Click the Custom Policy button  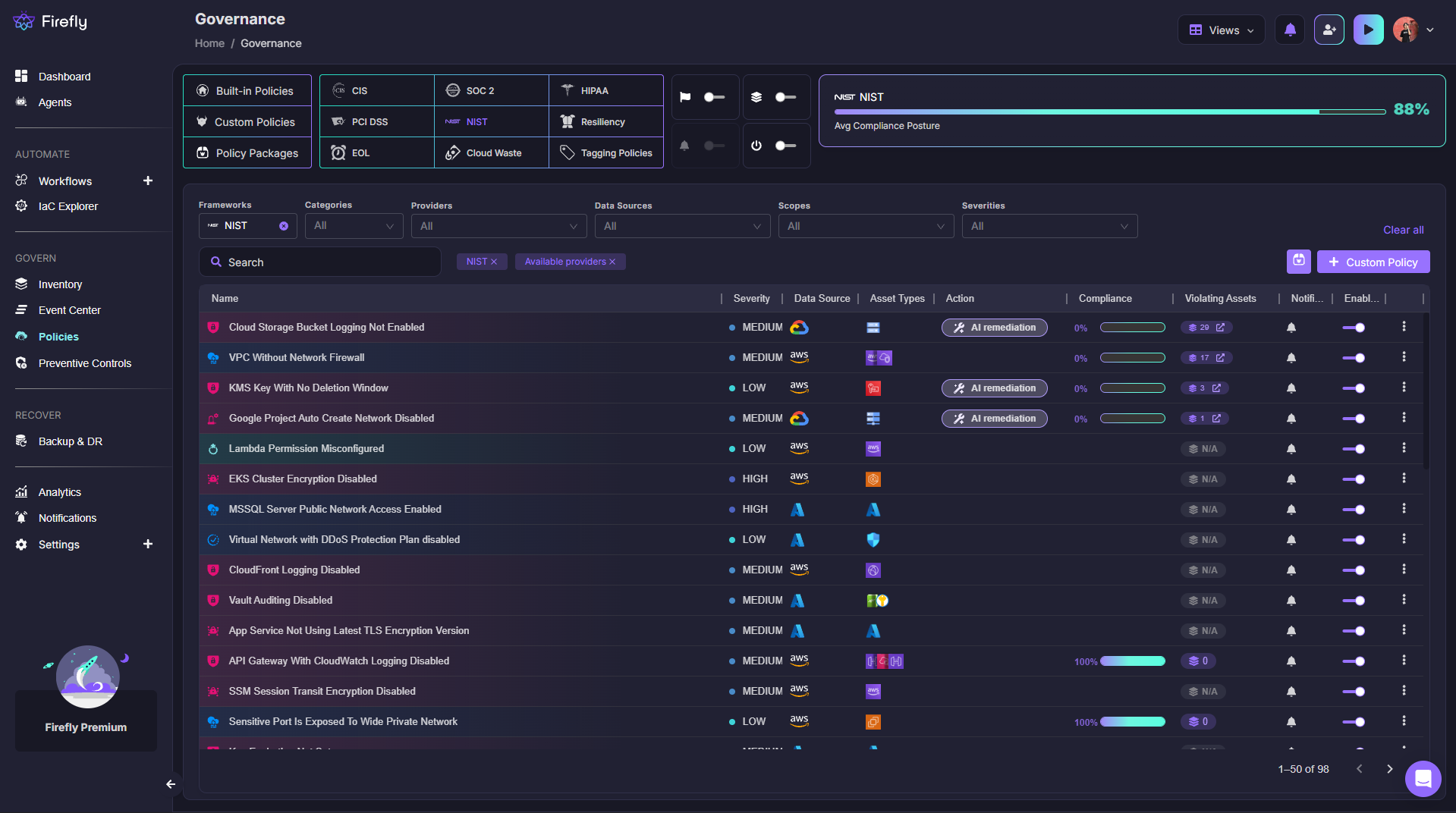pos(1373,262)
